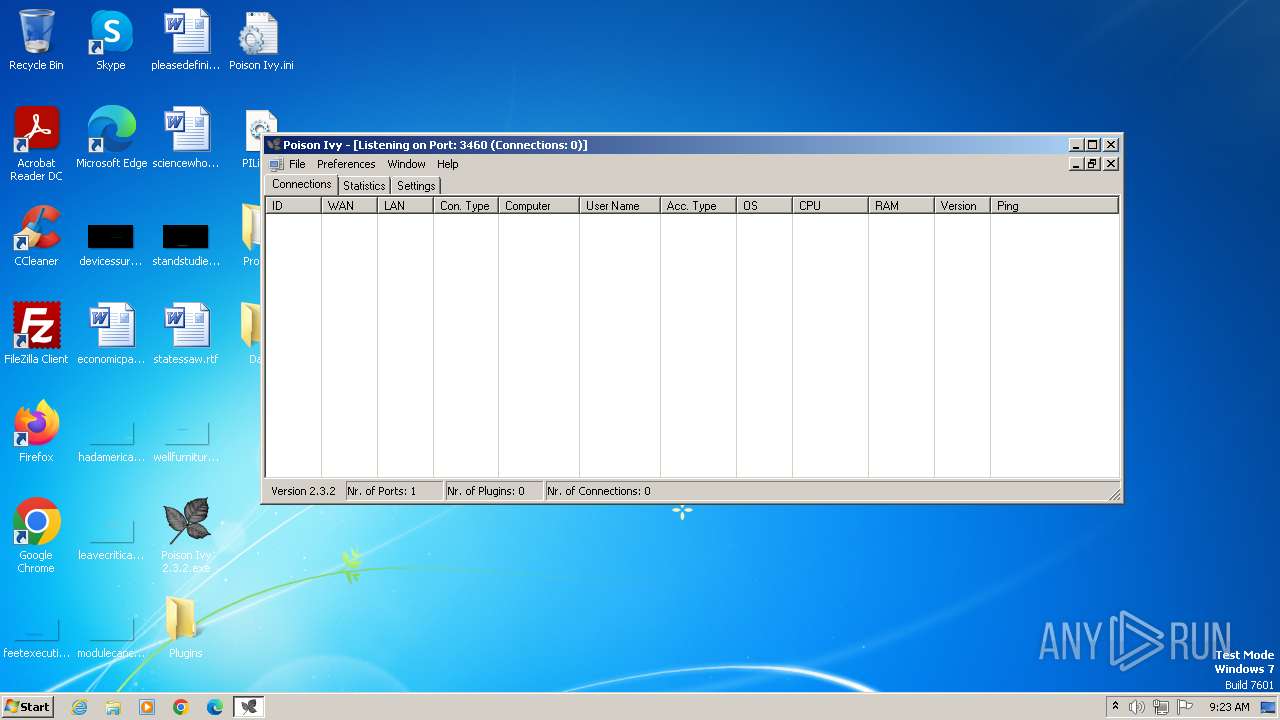
Task: Open the File menu in Poison Ivy
Action: [297, 164]
